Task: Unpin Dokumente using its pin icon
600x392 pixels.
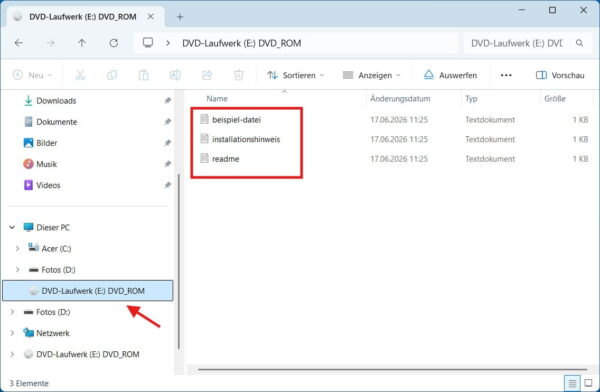Action: click(x=167, y=121)
